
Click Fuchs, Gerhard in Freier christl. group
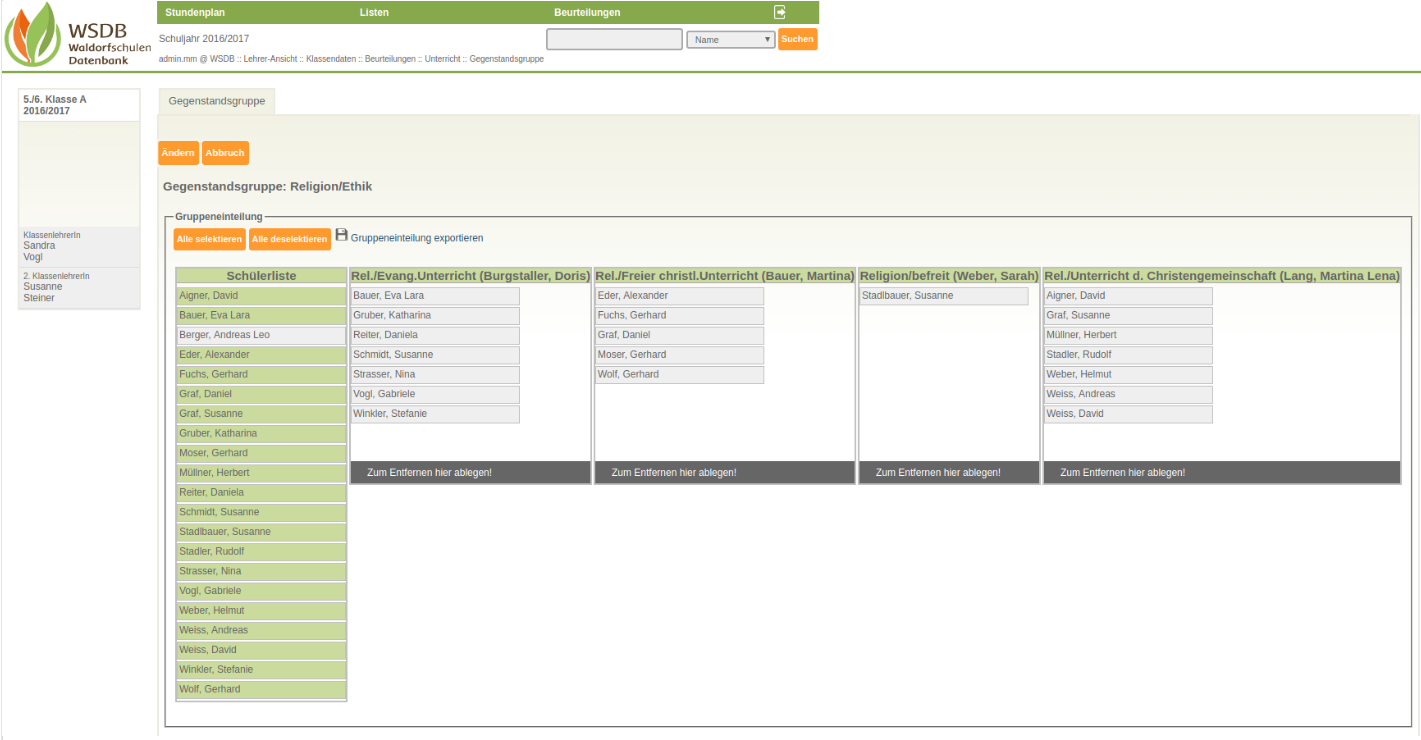(679, 315)
